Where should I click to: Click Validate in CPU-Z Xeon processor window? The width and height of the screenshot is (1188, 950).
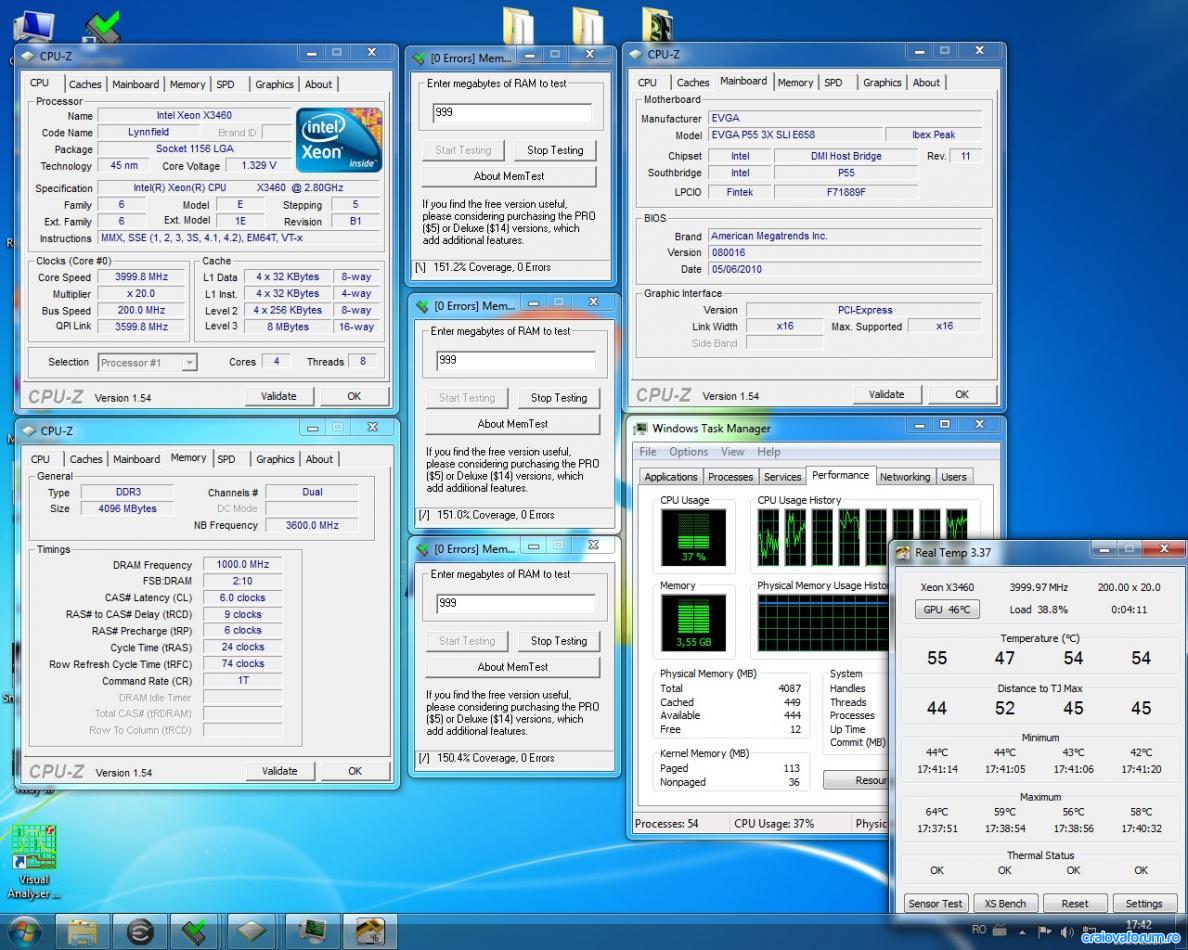pyautogui.click(x=279, y=396)
